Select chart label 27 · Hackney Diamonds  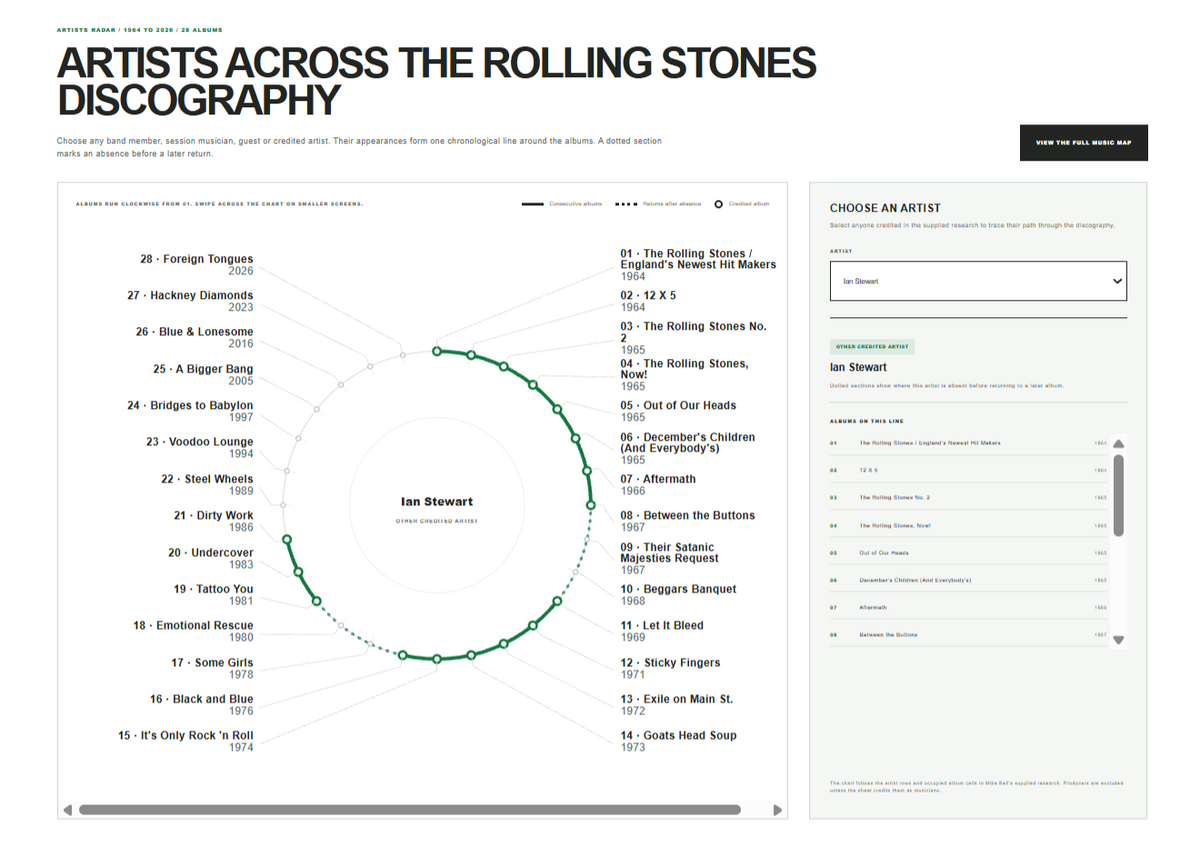(190, 301)
